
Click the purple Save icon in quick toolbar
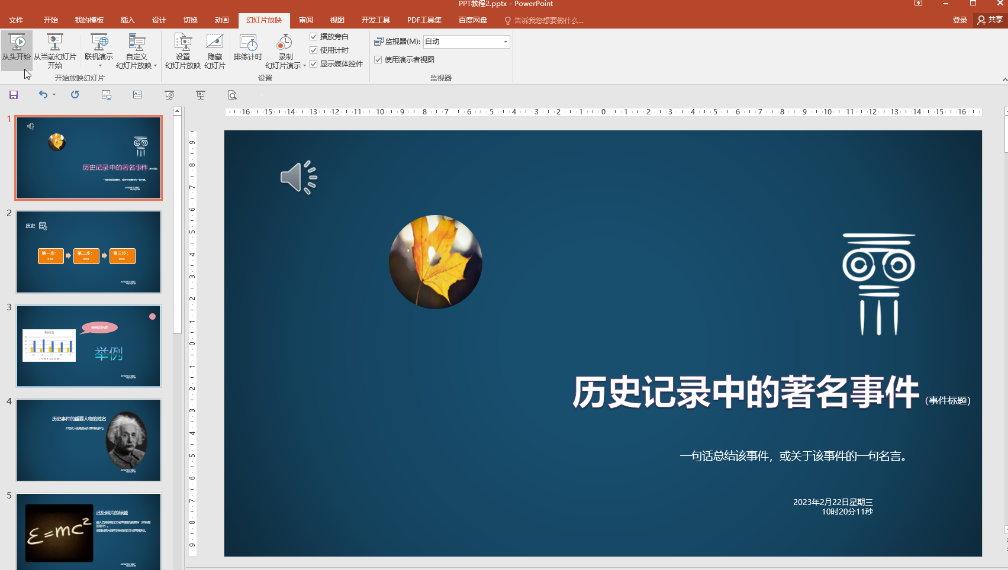pos(14,95)
